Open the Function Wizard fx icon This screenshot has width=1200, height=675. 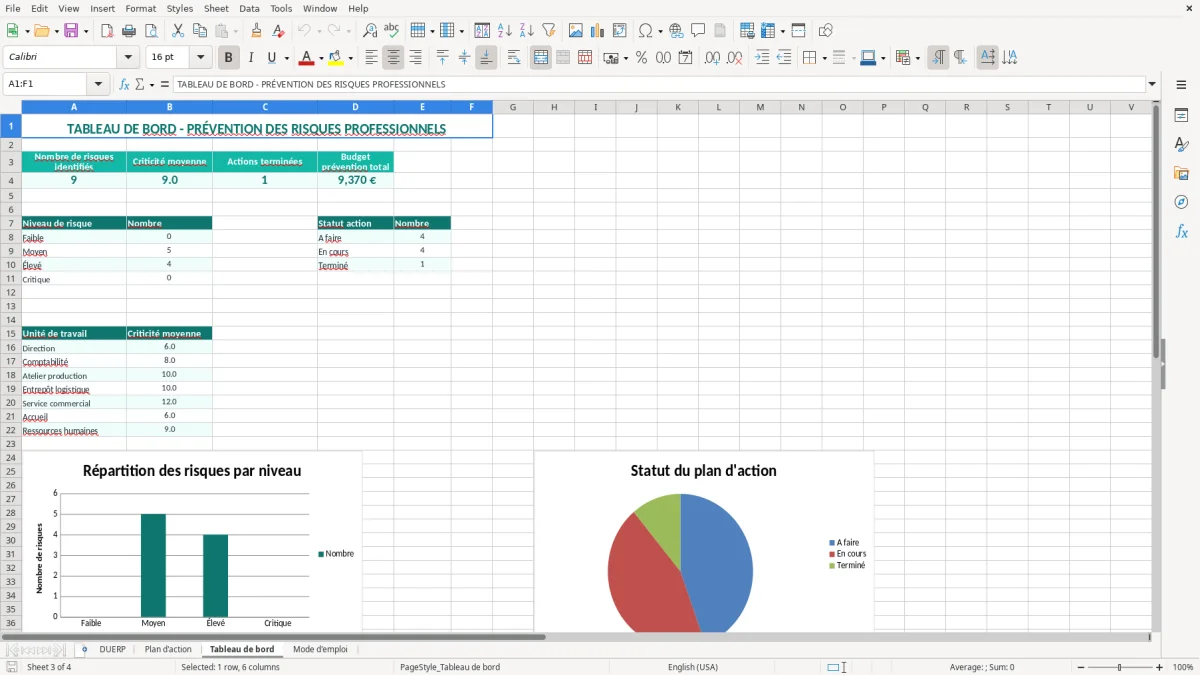click(125, 84)
